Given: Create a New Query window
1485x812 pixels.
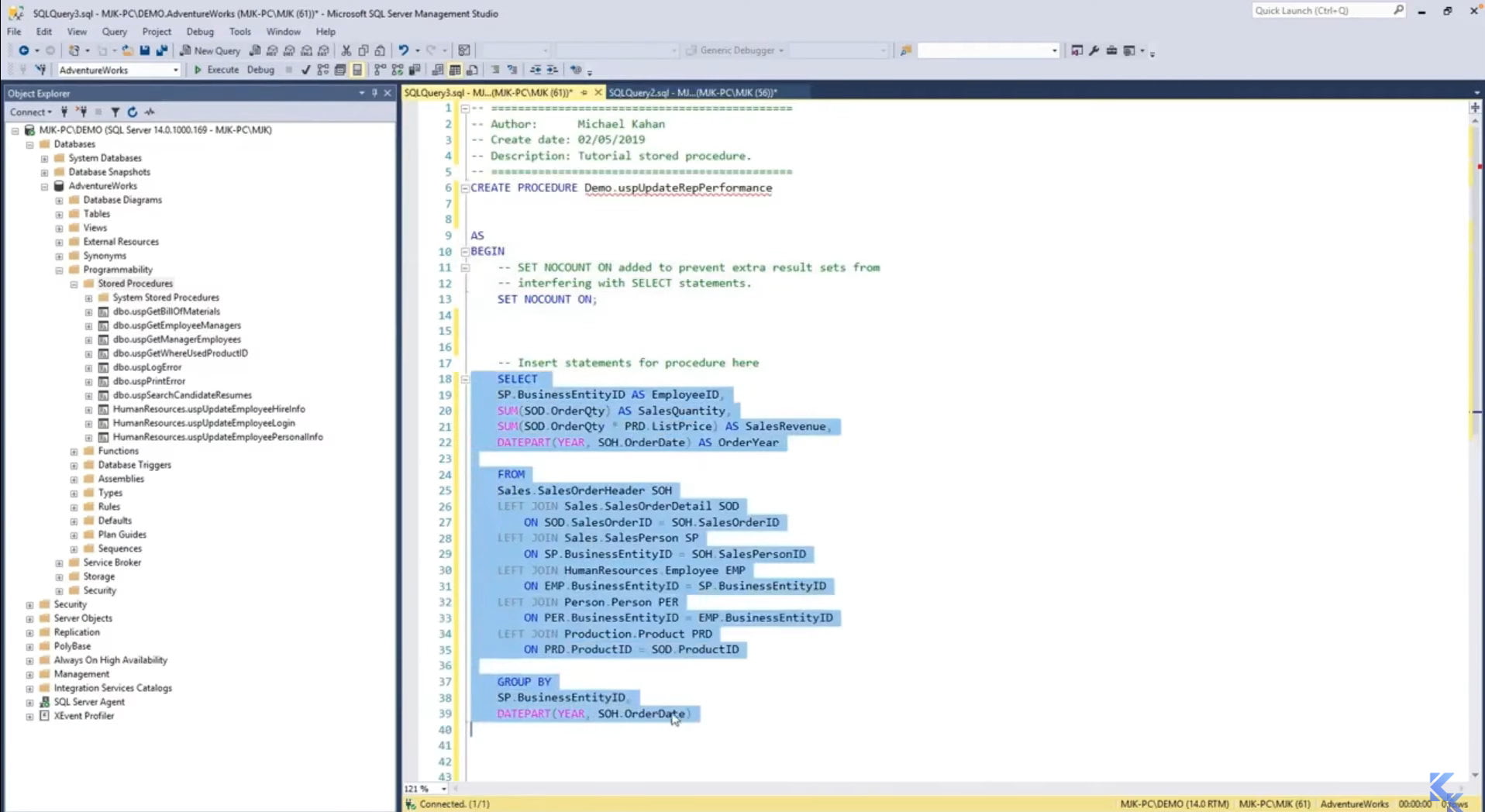Looking at the screenshot, I should [x=210, y=50].
